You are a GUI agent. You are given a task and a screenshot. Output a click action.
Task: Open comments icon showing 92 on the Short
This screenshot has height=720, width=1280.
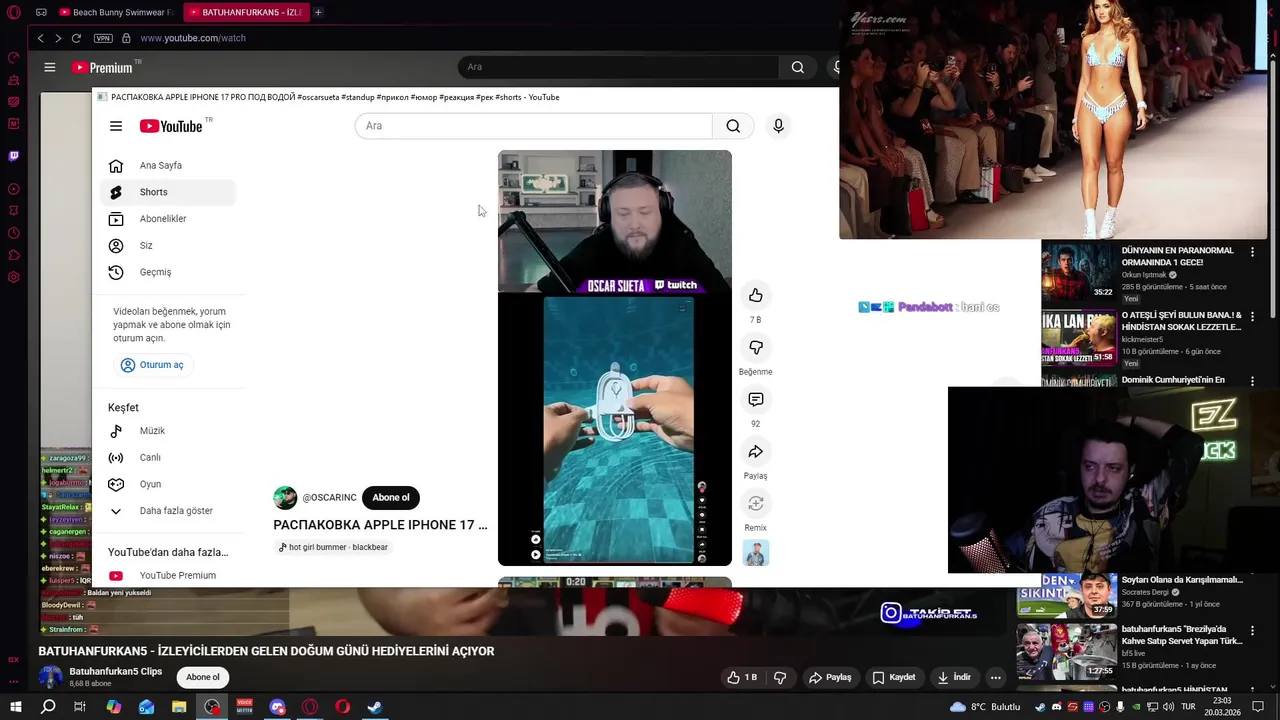756,399
